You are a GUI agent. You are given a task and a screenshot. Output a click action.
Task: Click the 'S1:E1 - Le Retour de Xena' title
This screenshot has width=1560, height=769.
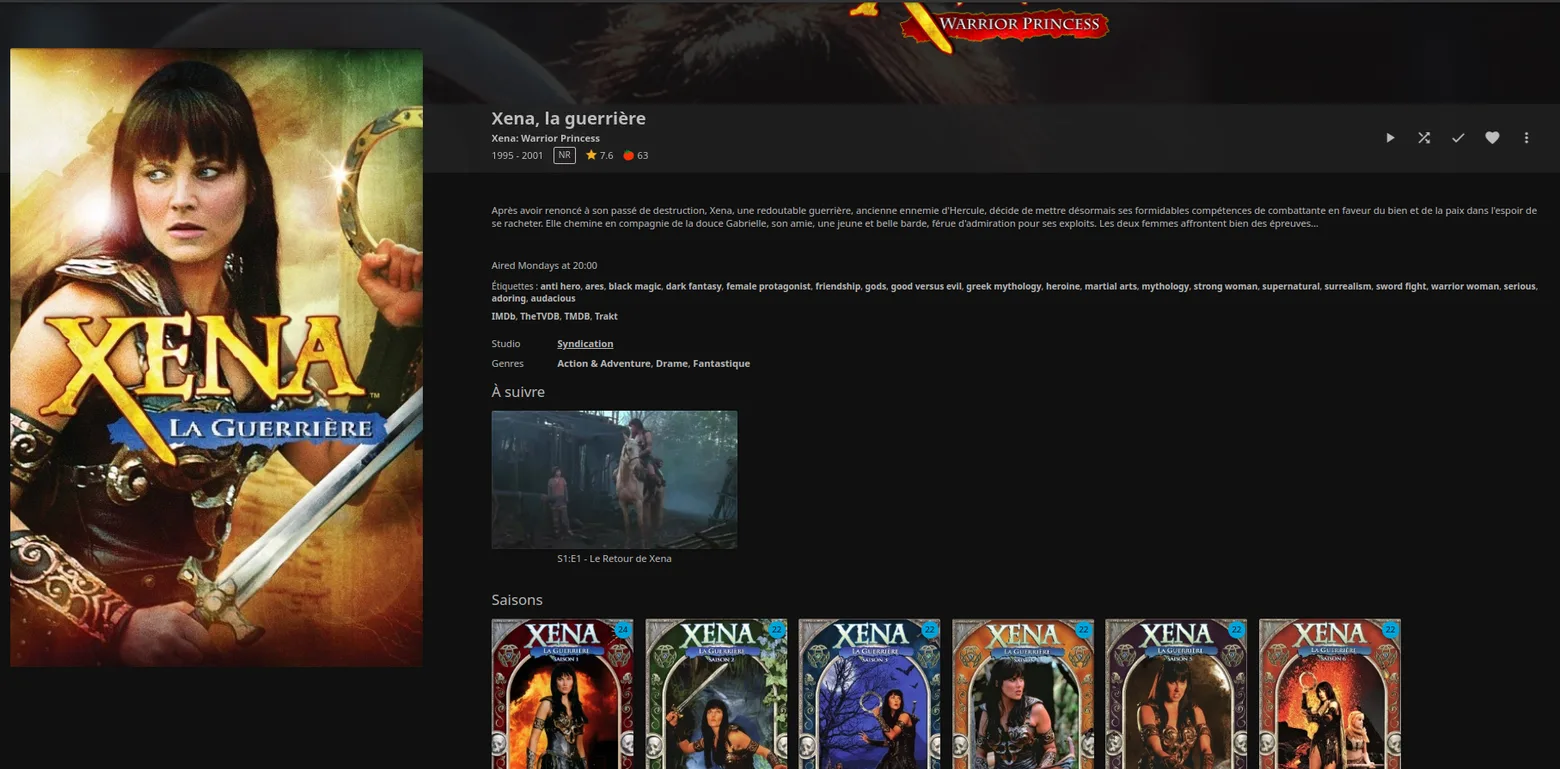614,559
